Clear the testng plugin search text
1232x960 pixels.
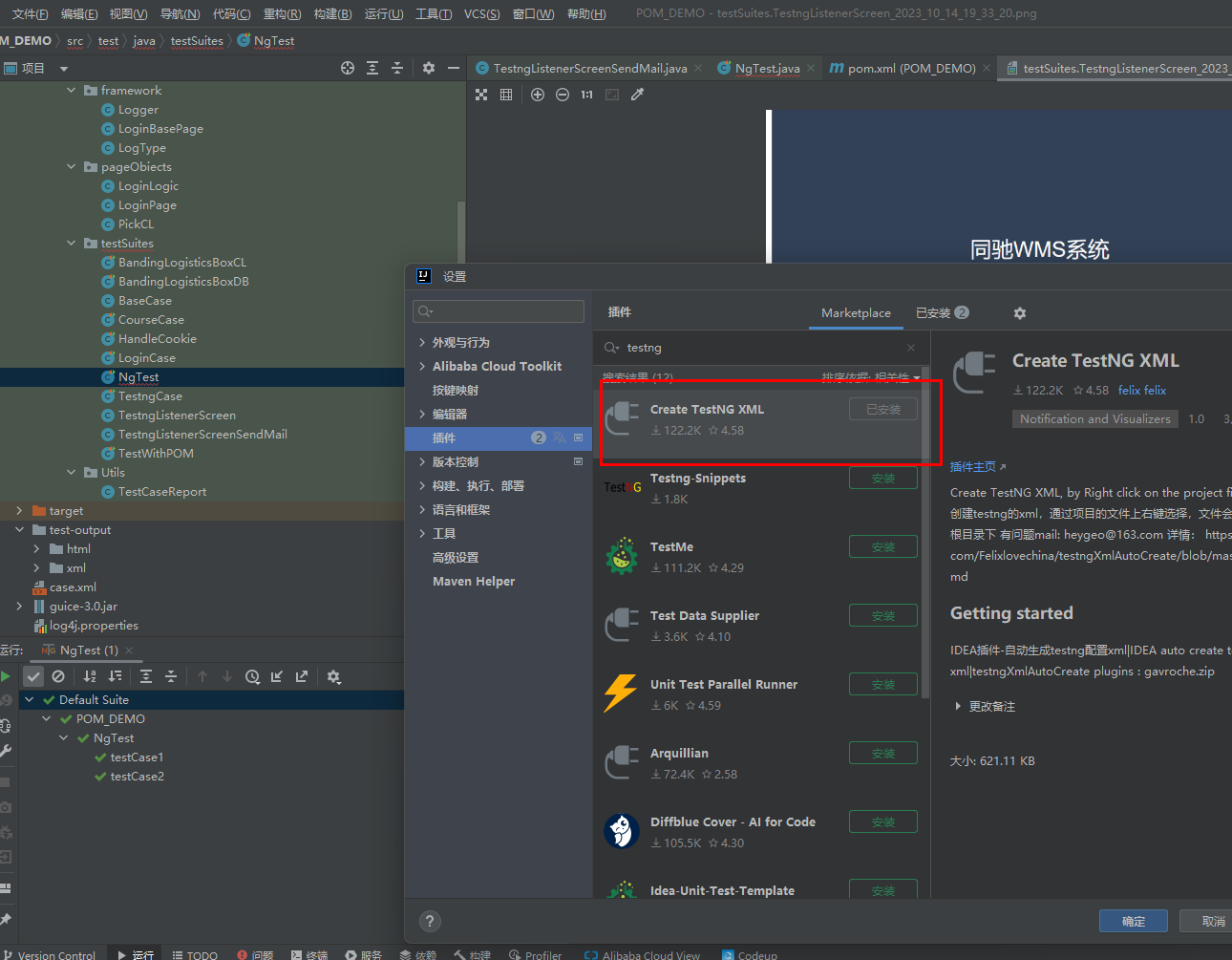tap(911, 348)
